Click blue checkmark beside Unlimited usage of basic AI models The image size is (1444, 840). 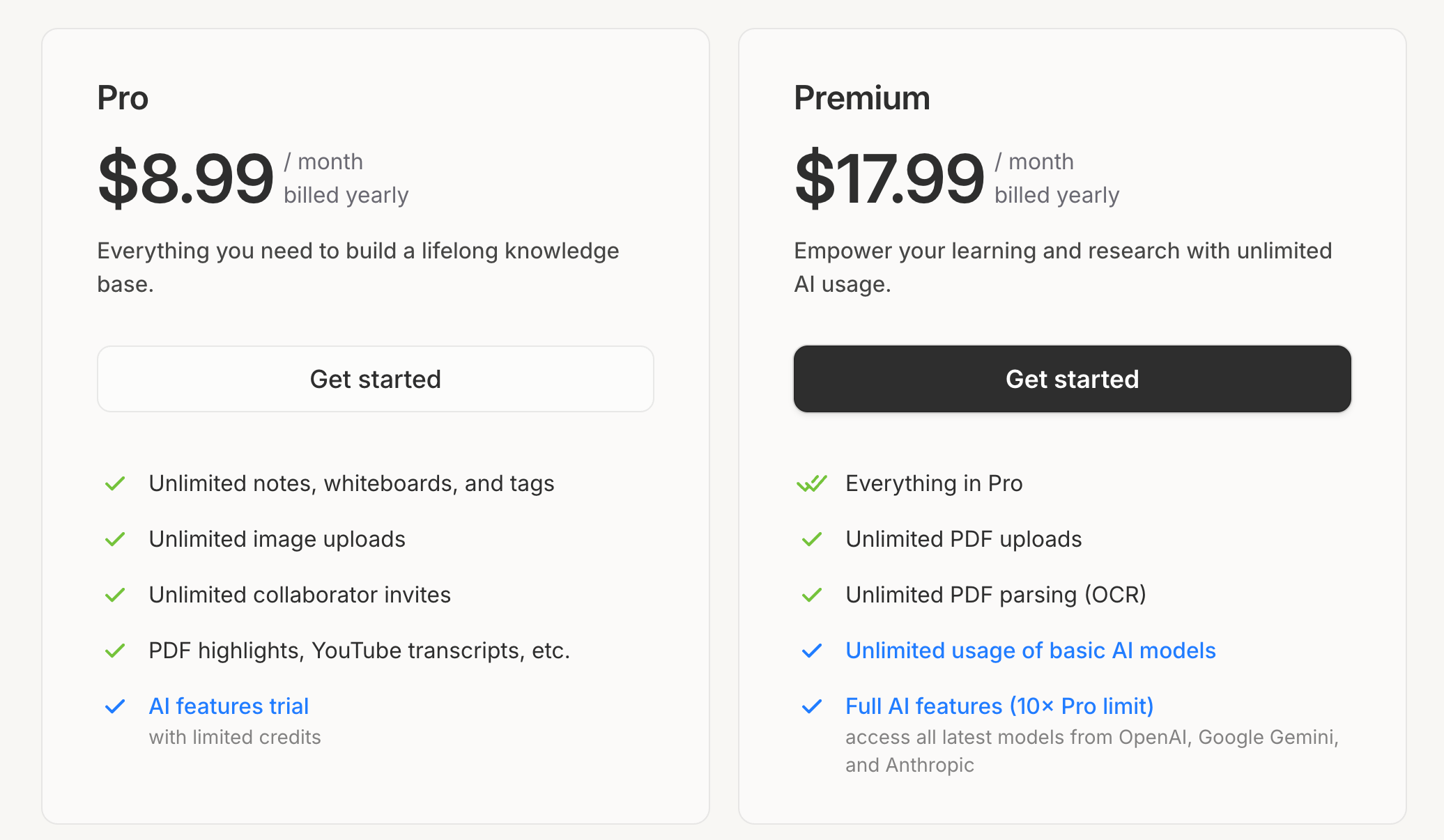(812, 651)
